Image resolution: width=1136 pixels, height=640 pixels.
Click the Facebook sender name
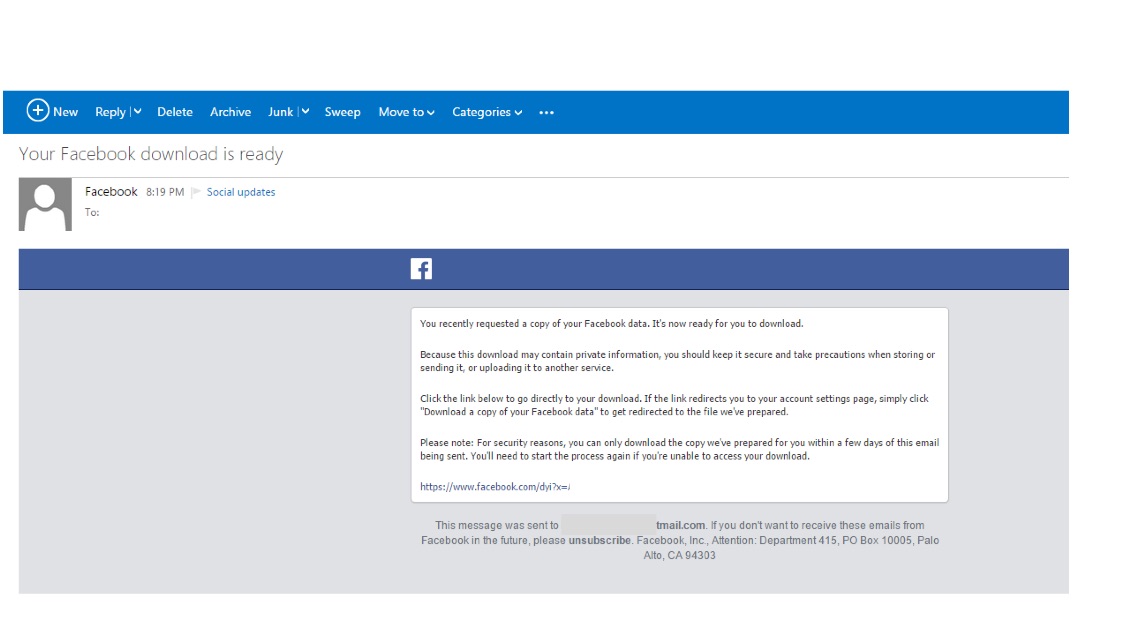click(x=111, y=191)
